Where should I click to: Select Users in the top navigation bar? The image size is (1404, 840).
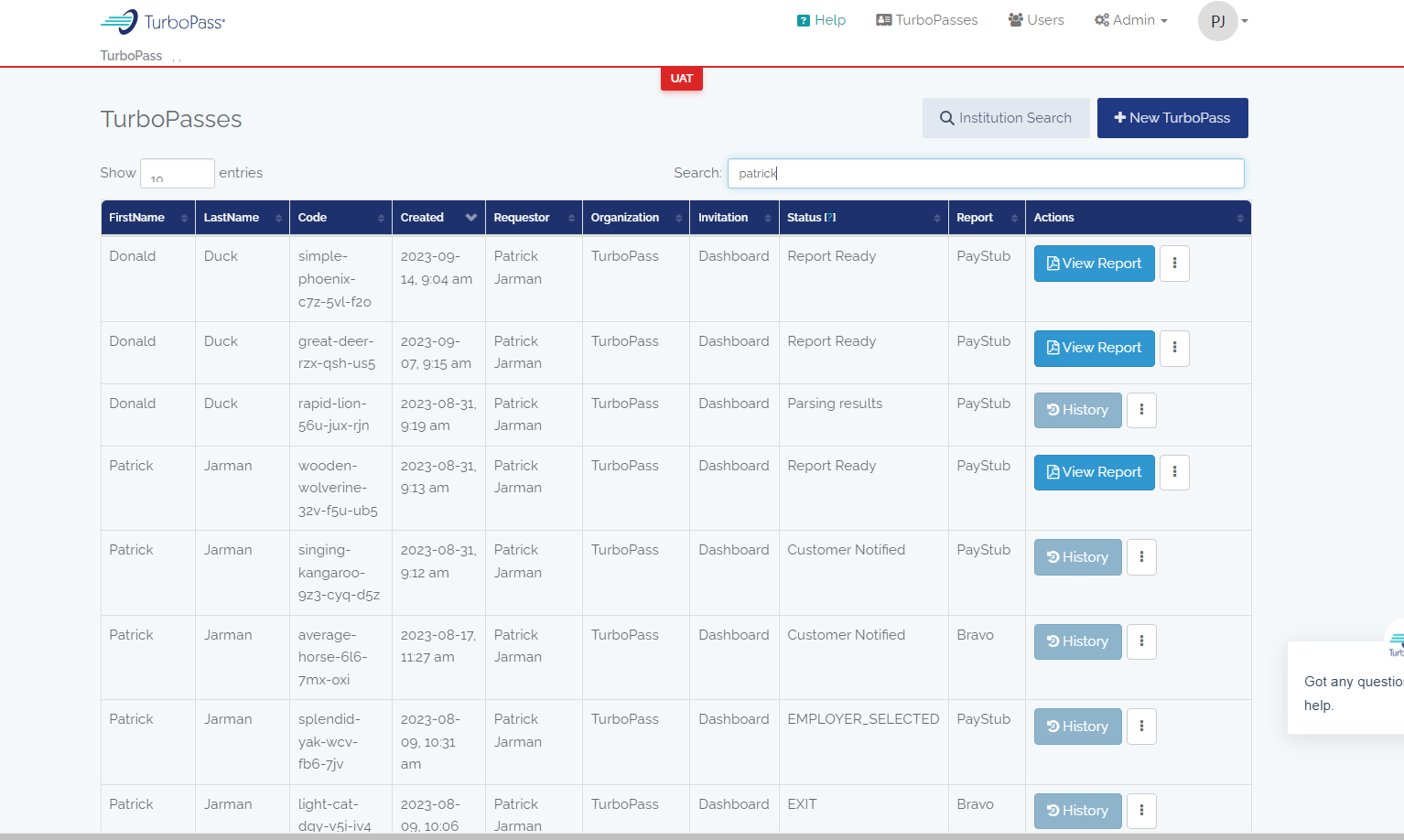click(1035, 19)
